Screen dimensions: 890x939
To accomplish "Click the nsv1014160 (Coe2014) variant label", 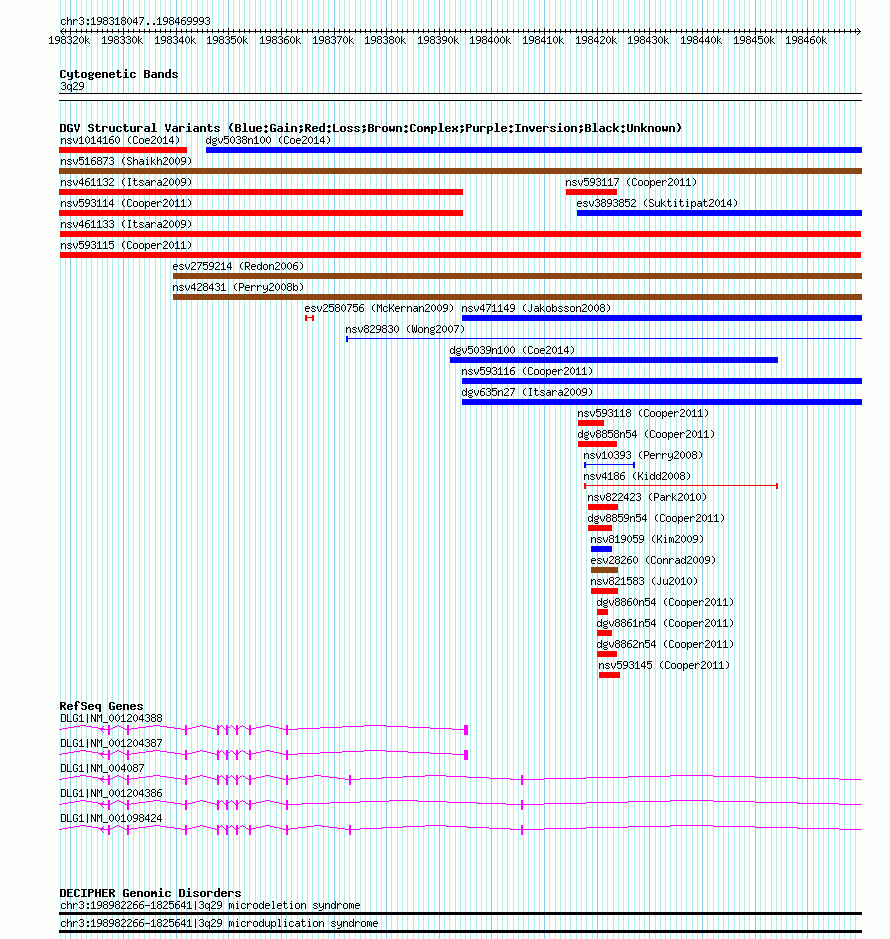I will (x=120, y=140).
